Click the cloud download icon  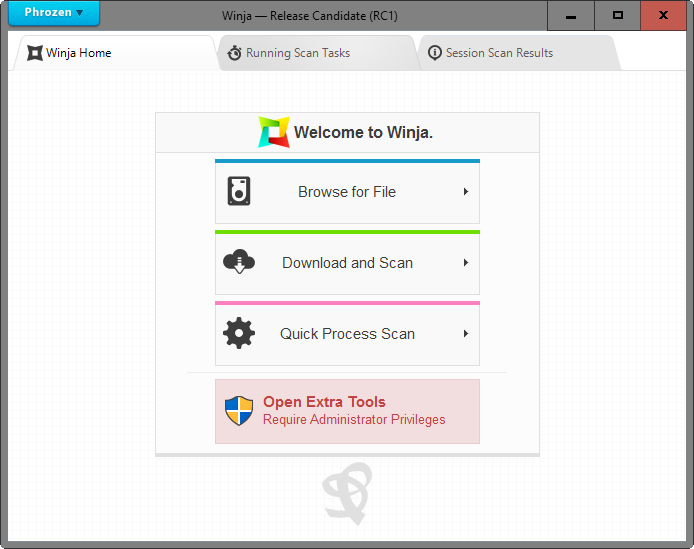point(239,262)
